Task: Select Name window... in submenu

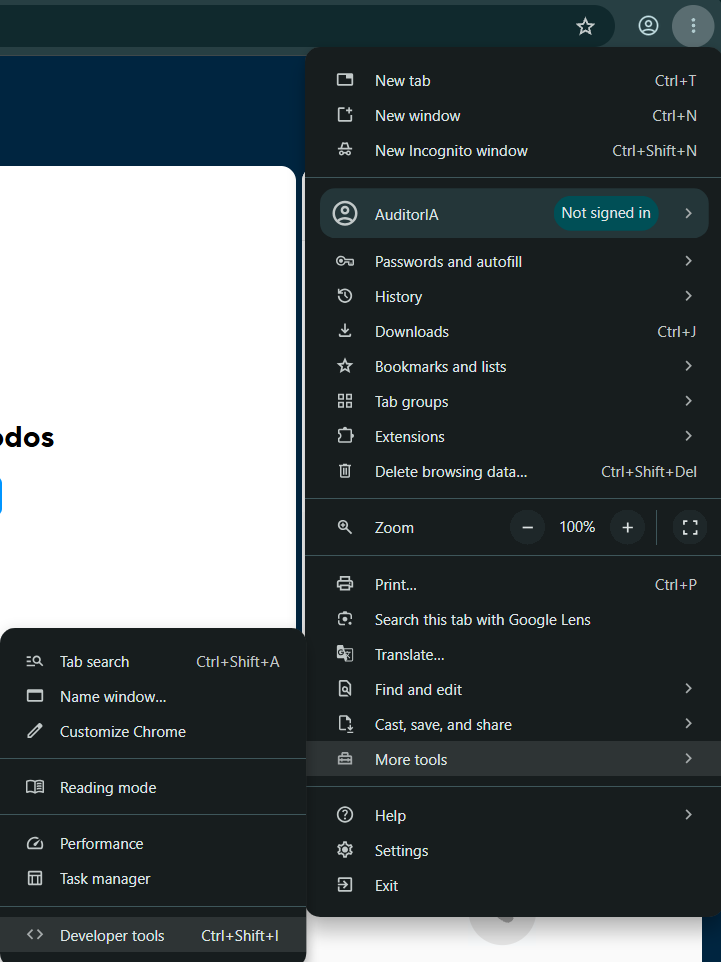Action: click(x=153, y=697)
